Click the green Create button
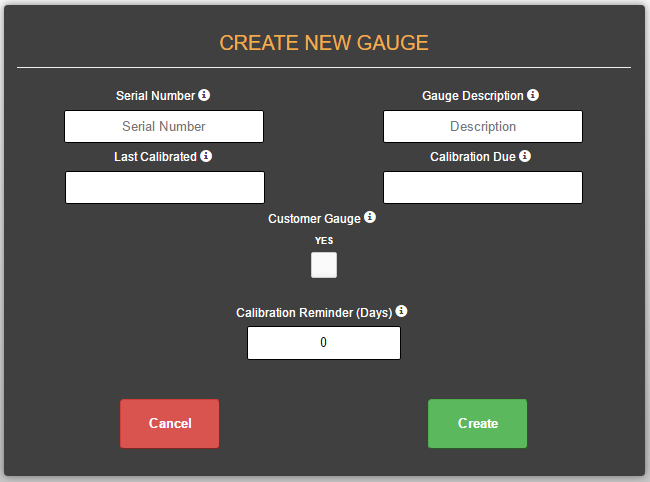The image size is (650, 482). pyautogui.click(x=478, y=423)
